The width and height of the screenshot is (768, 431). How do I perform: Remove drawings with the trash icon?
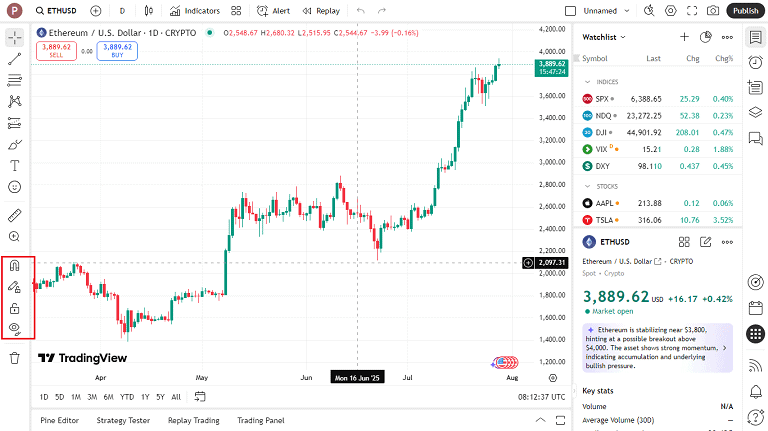(x=14, y=357)
